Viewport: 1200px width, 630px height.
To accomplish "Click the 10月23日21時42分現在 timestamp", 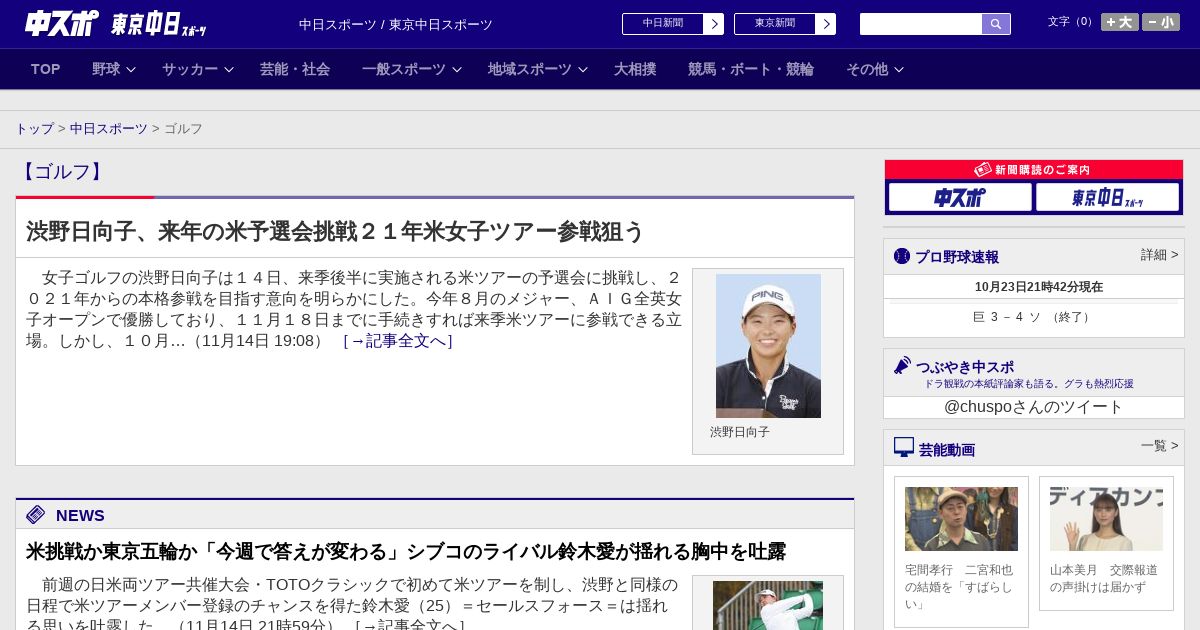I will click(x=1039, y=287).
